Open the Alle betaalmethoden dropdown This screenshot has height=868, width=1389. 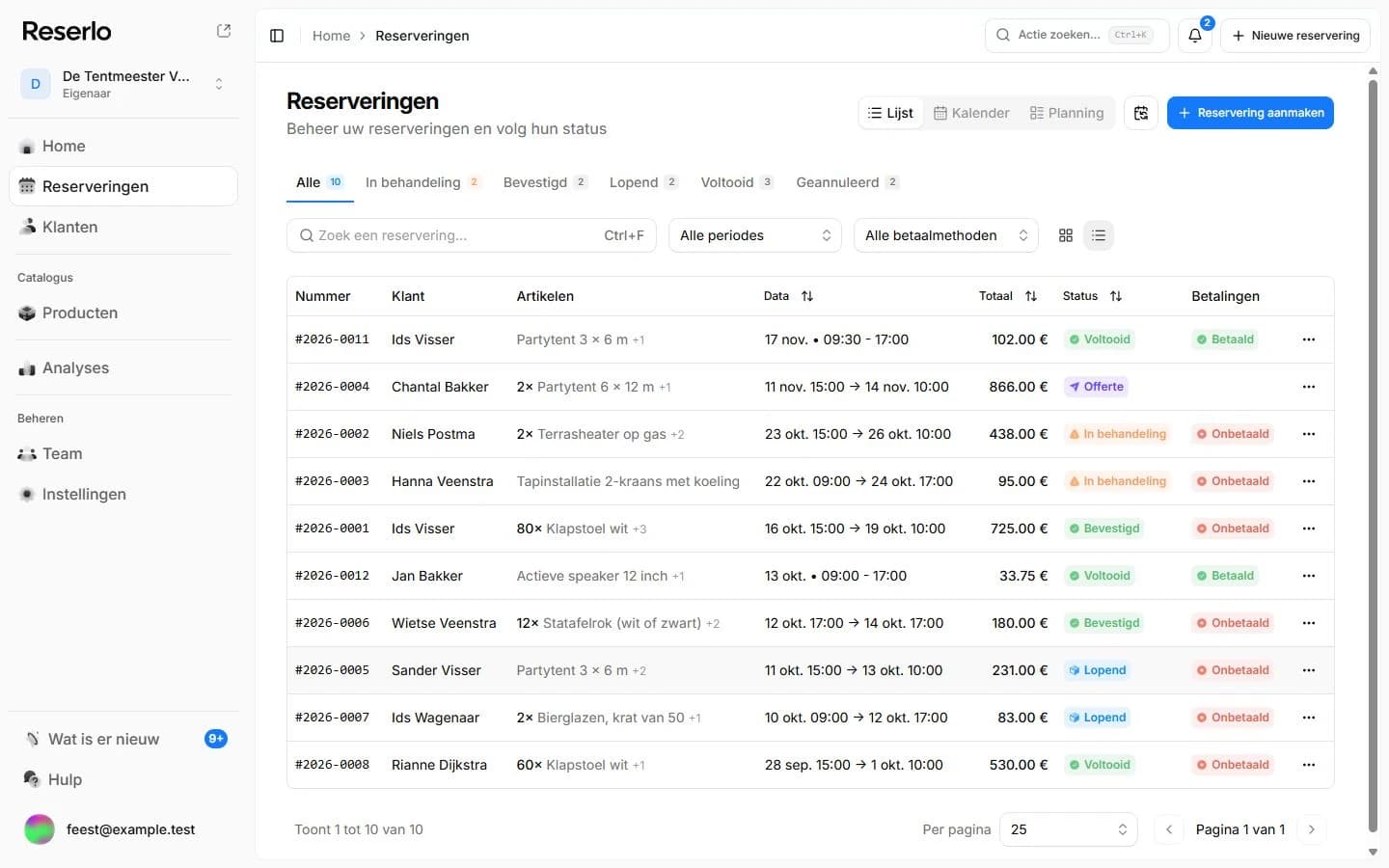(946, 235)
